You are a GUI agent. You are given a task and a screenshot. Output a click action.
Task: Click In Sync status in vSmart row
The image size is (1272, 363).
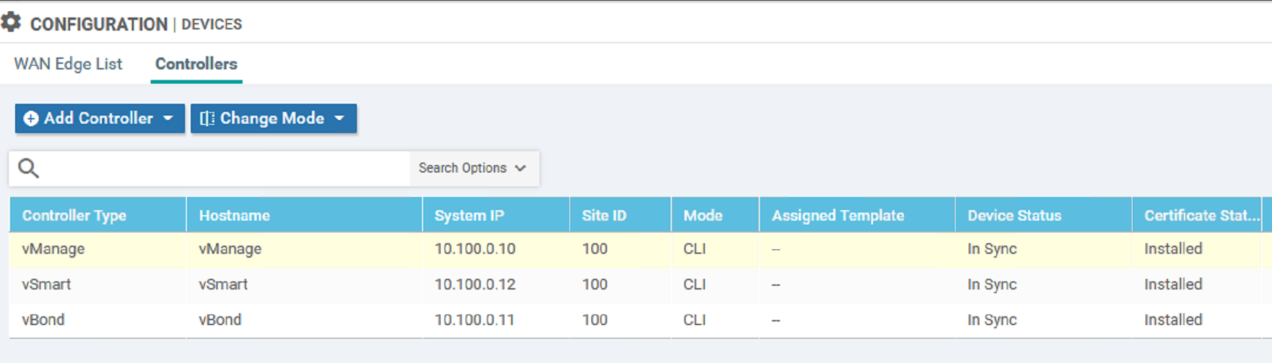click(992, 285)
